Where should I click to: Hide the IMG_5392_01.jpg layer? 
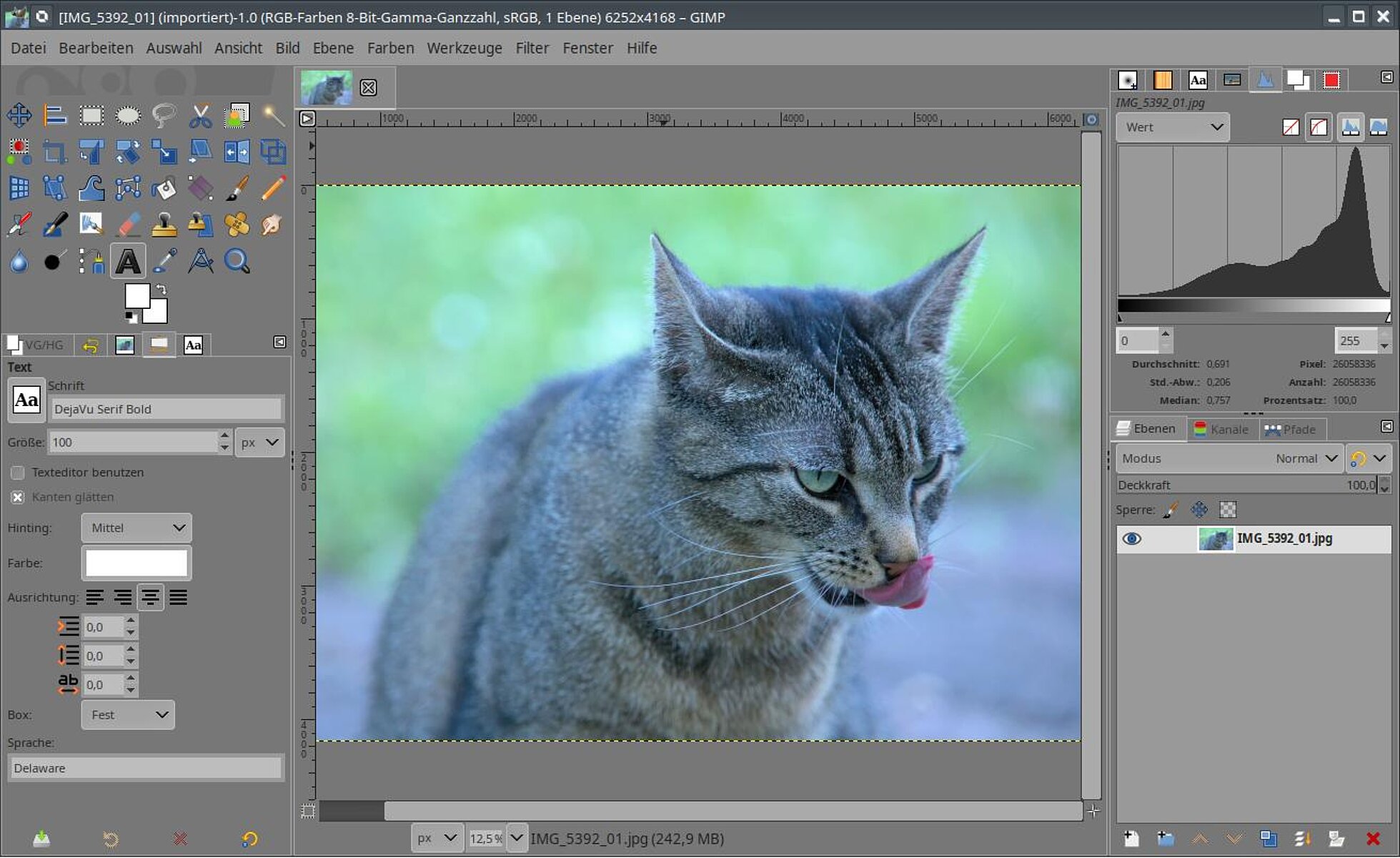[1131, 538]
